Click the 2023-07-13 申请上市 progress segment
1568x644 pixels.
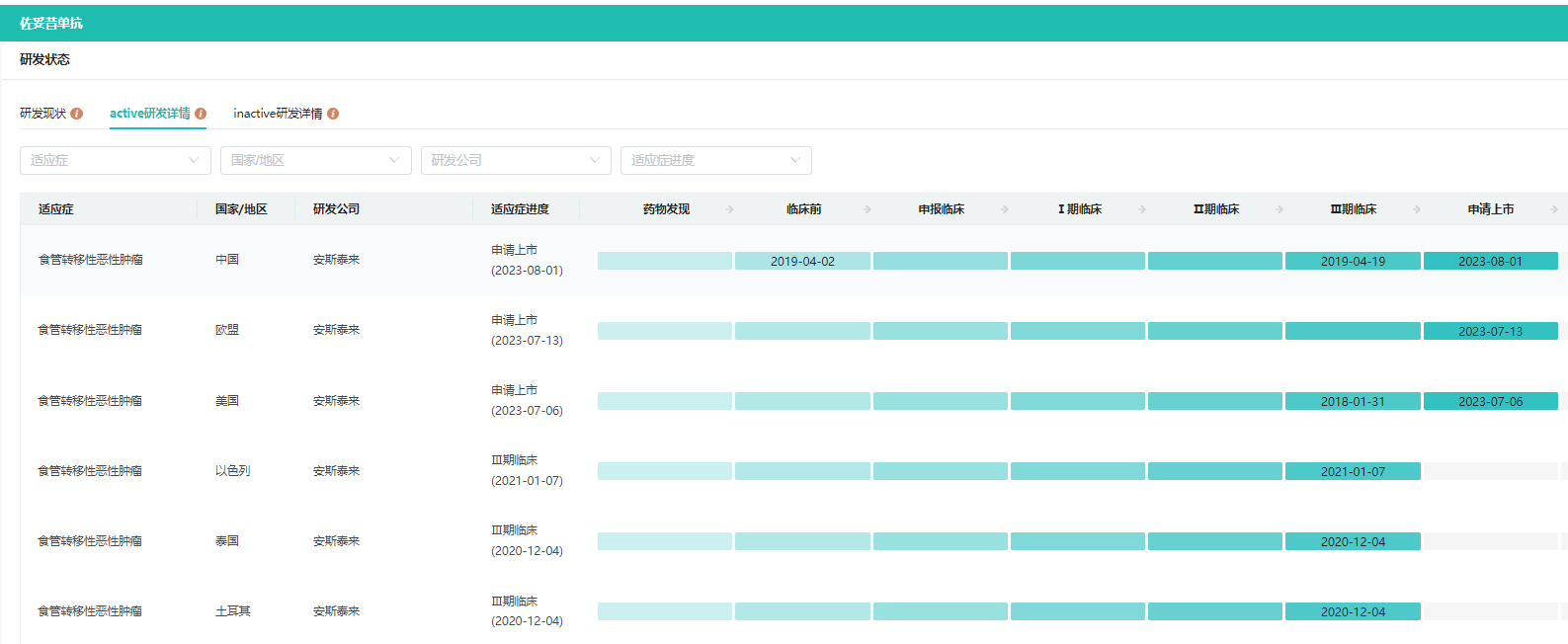(1490, 331)
